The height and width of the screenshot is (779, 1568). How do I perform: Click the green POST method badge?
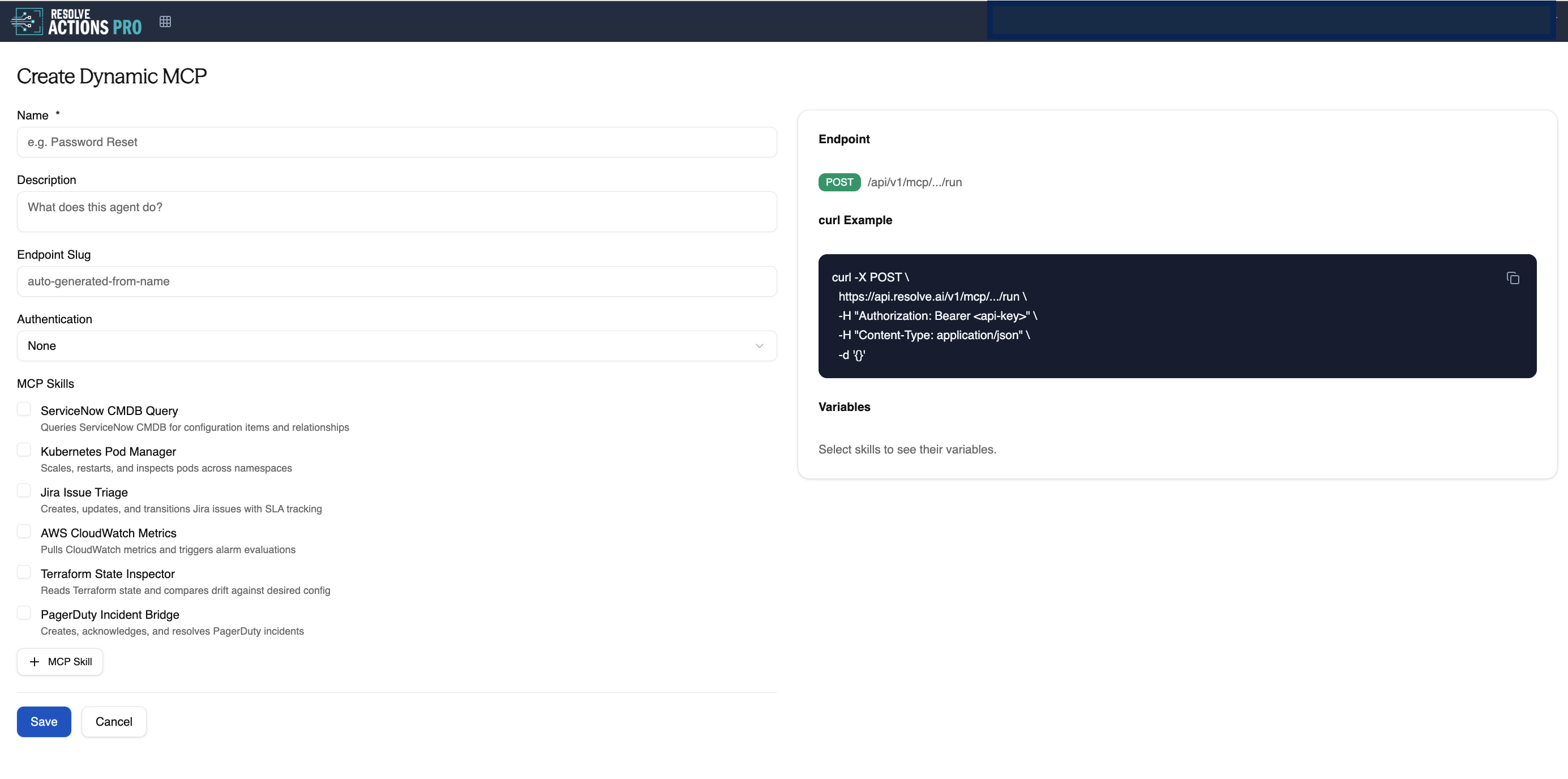tap(839, 182)
